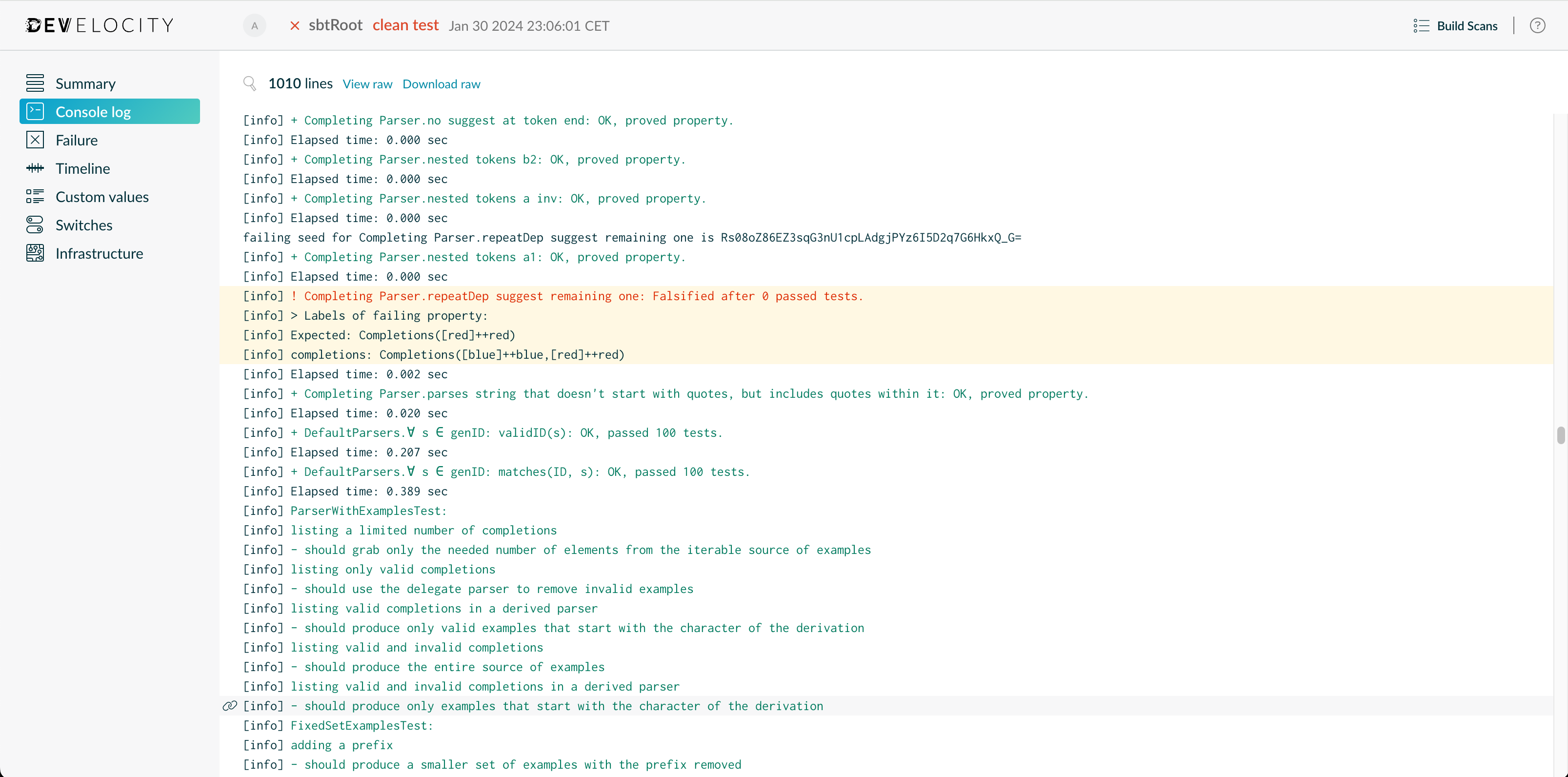Open the user avatar labeled A
Screen dimensions: 1568x777
tap(255, 25)
